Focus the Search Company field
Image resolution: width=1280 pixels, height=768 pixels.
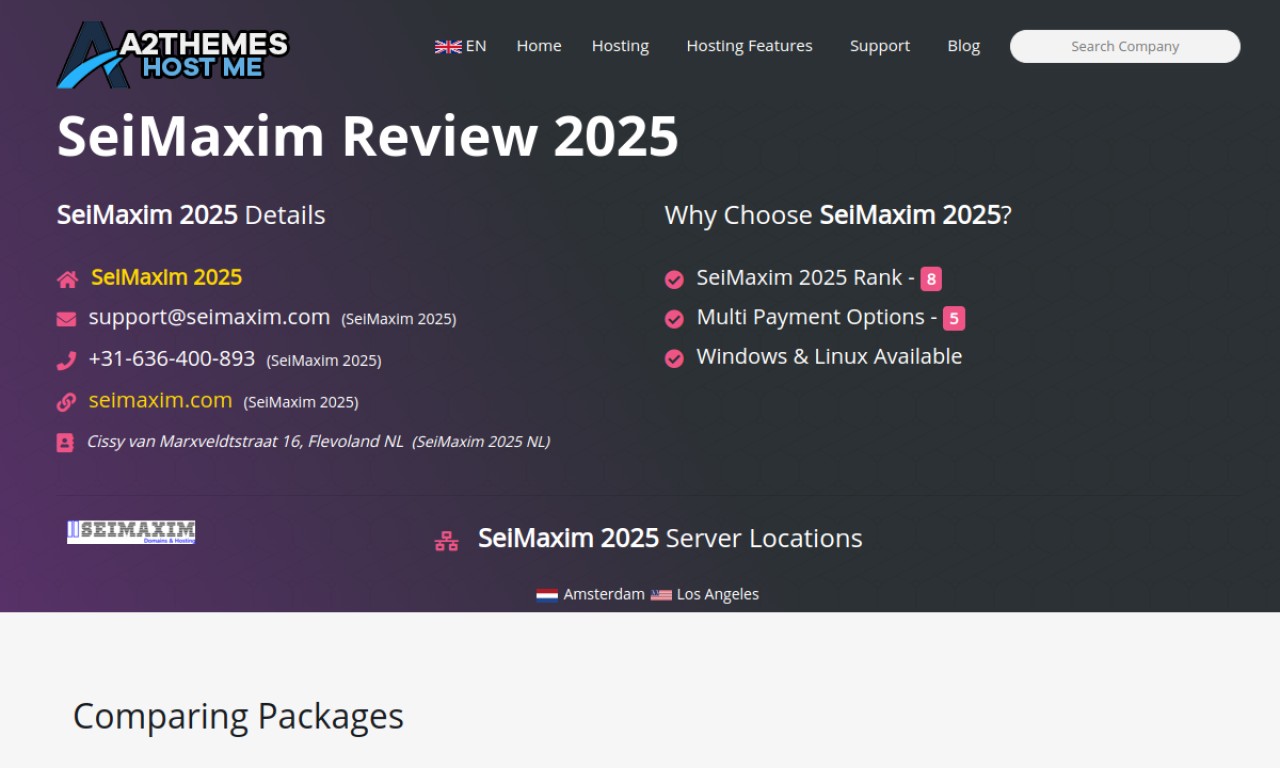coord(1125,46)
